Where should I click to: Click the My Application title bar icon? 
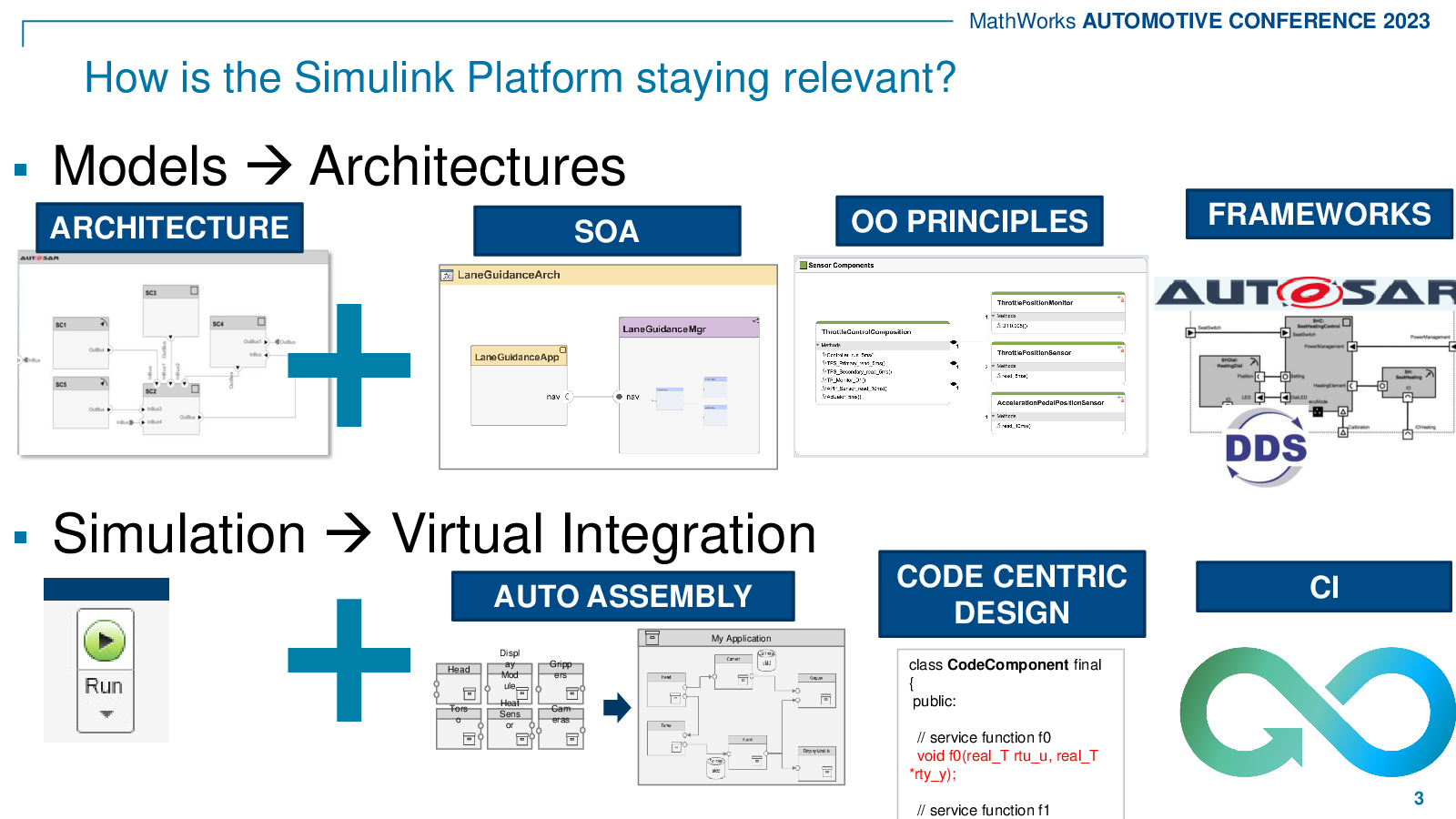(x=652, y=638)
